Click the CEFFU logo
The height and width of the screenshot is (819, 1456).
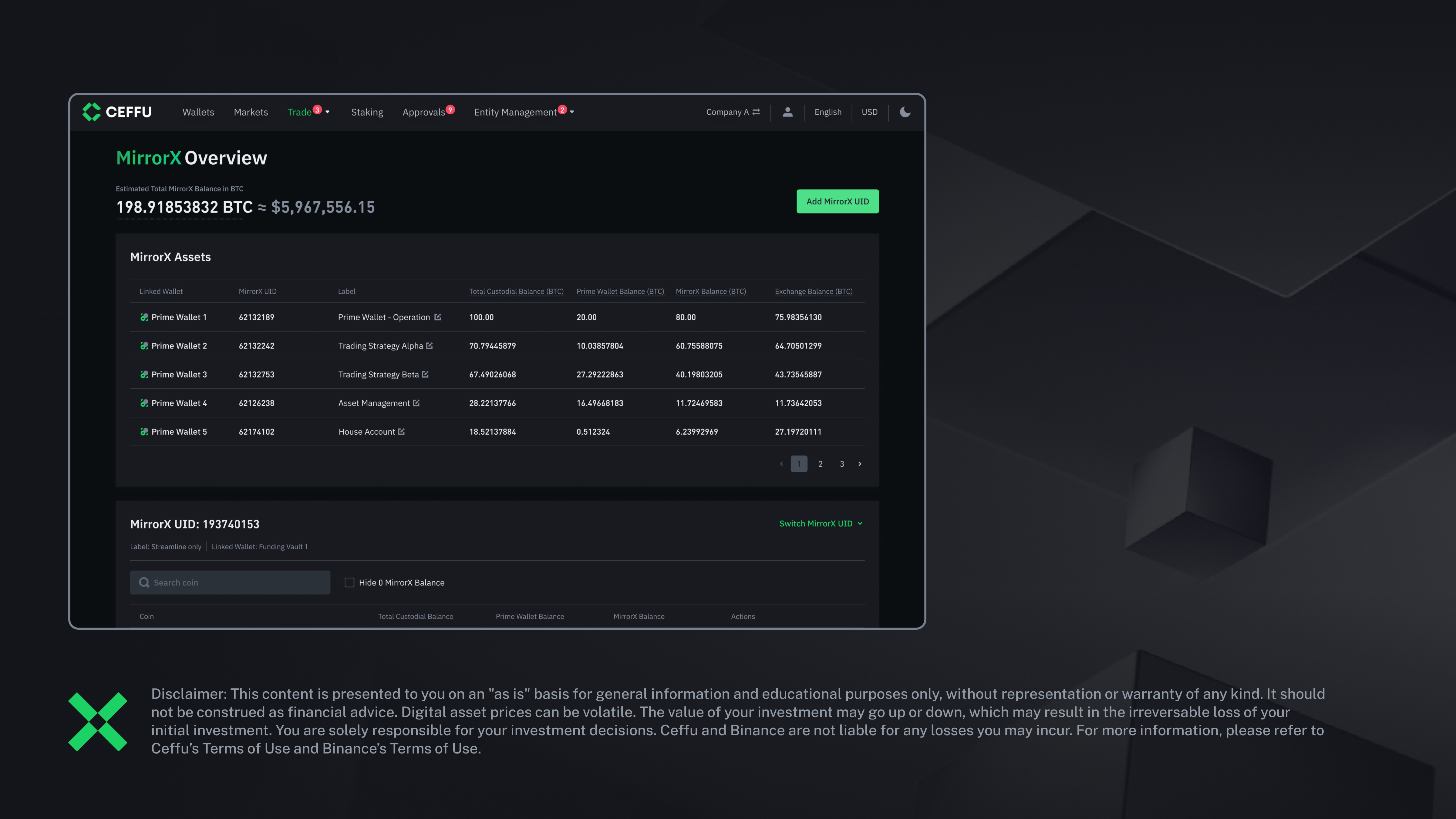pos(117,112)
